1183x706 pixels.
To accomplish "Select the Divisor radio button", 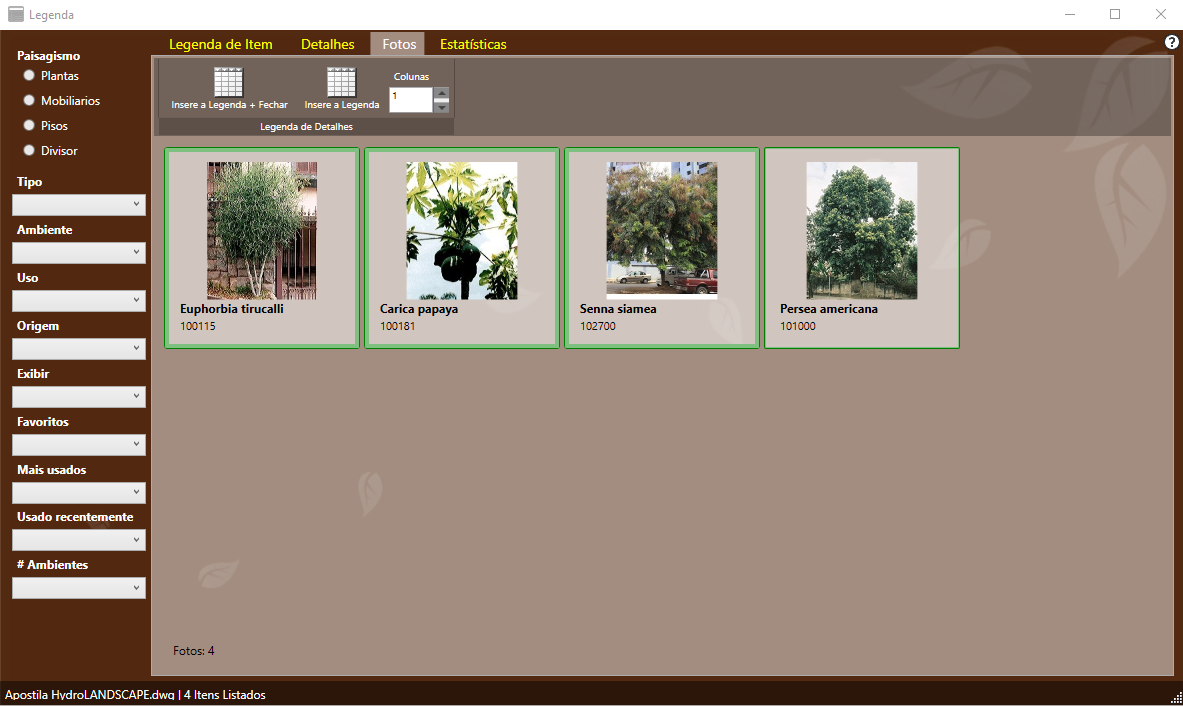I will [x=30, y=151].
